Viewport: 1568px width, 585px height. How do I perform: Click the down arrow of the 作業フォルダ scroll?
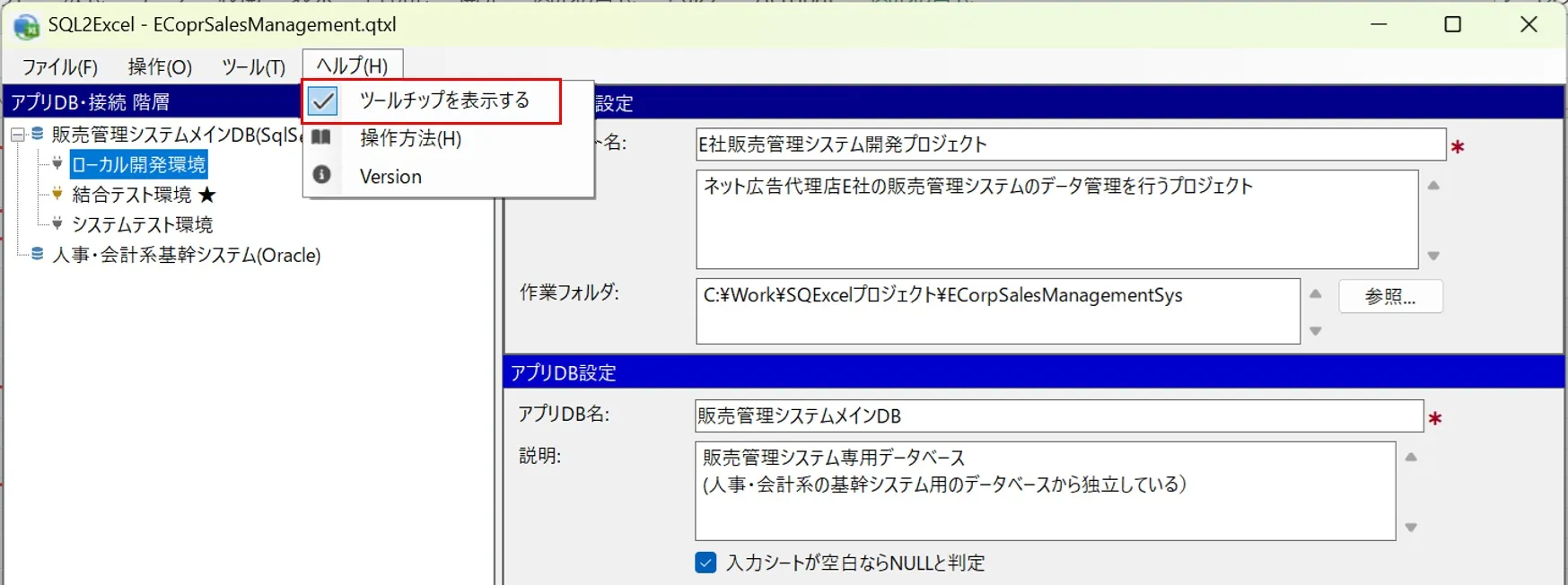(1315, 331)
